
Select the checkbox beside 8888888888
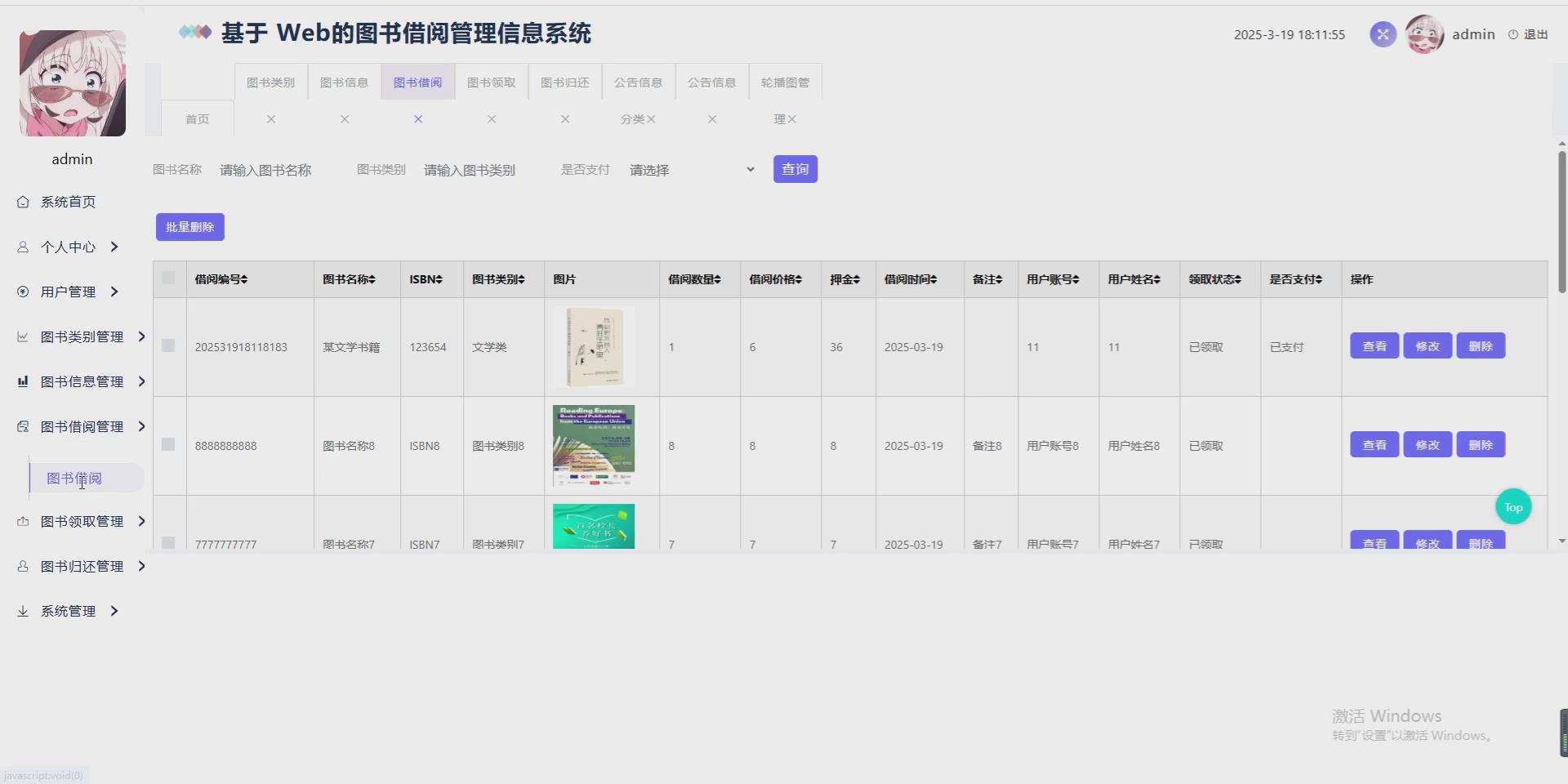[169, 445]
